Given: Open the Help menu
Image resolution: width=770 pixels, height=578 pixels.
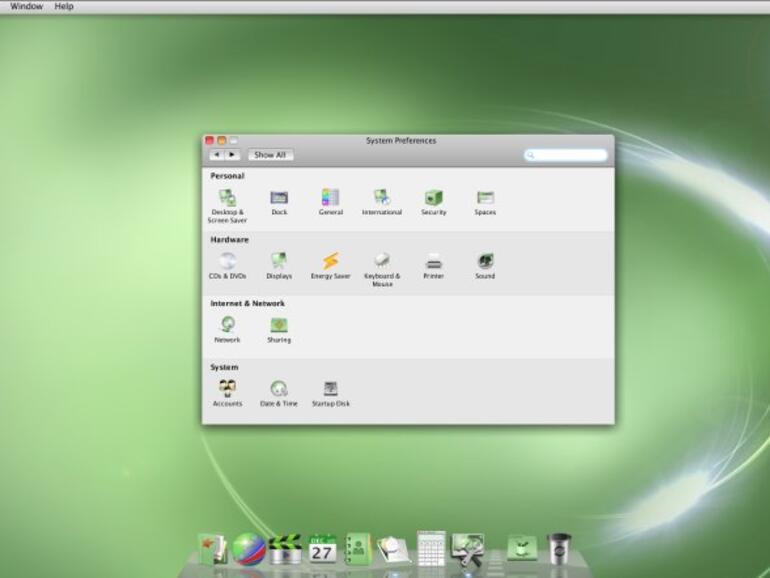Looking at the screenshot, I should tap(64, 6).
